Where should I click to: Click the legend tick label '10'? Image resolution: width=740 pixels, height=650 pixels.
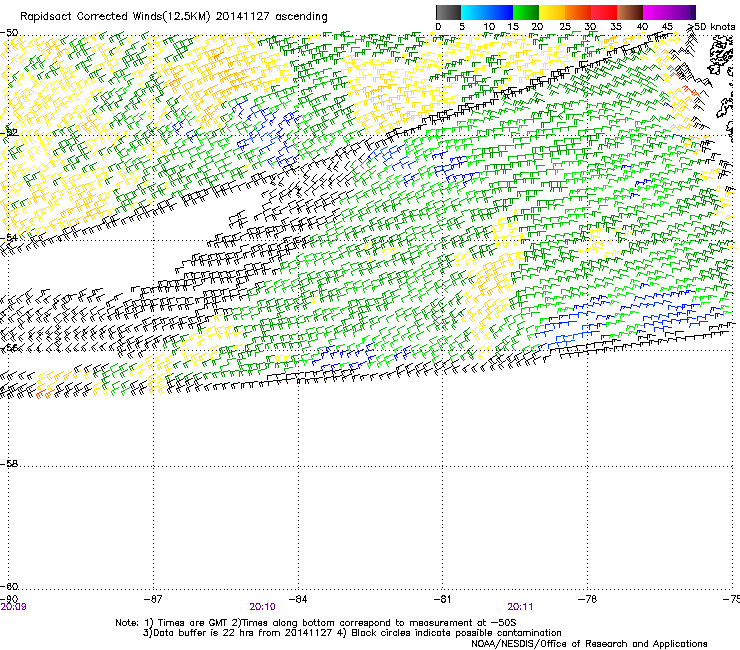click(489, 27)
